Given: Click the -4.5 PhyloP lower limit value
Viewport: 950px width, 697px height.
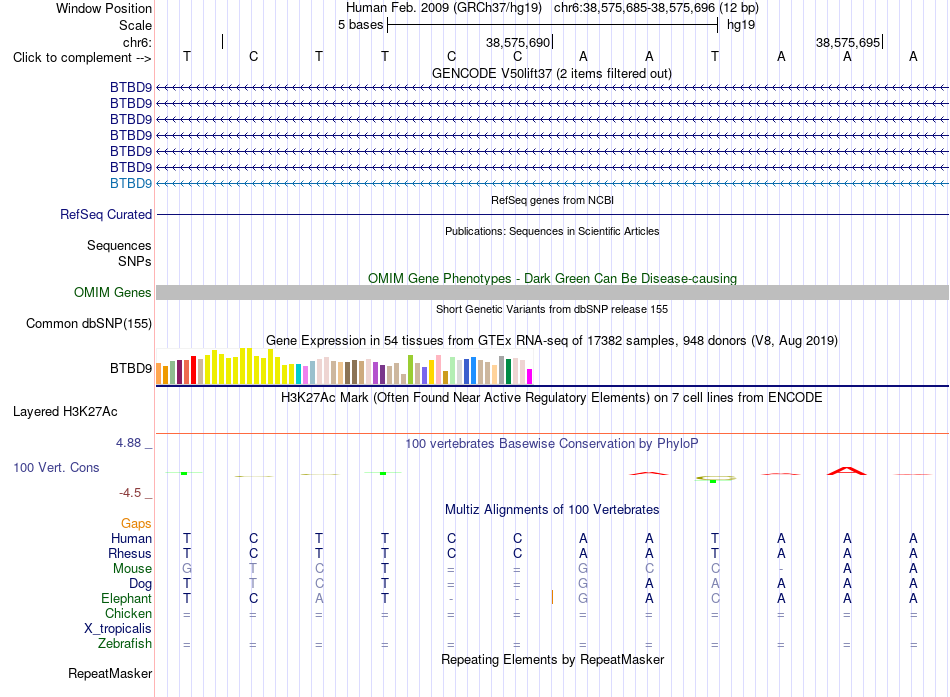Looking at the screenshot, I should pyautogui.click(x=130, y=493).
